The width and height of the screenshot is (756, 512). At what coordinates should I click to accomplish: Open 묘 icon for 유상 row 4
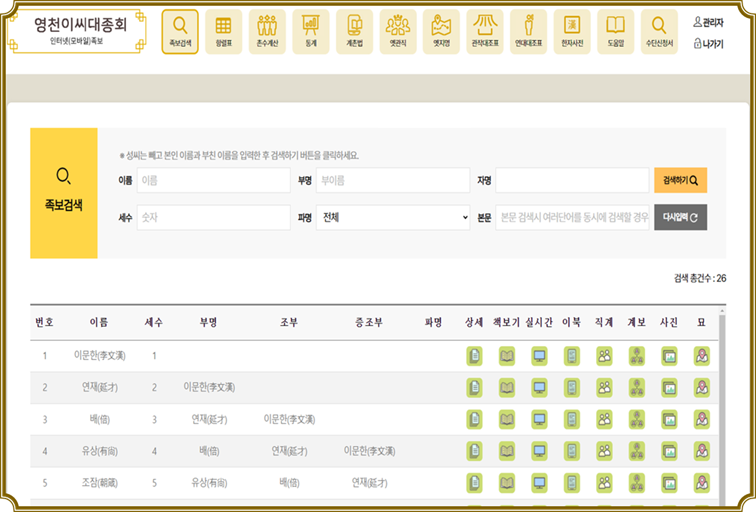tap(702, 451)
